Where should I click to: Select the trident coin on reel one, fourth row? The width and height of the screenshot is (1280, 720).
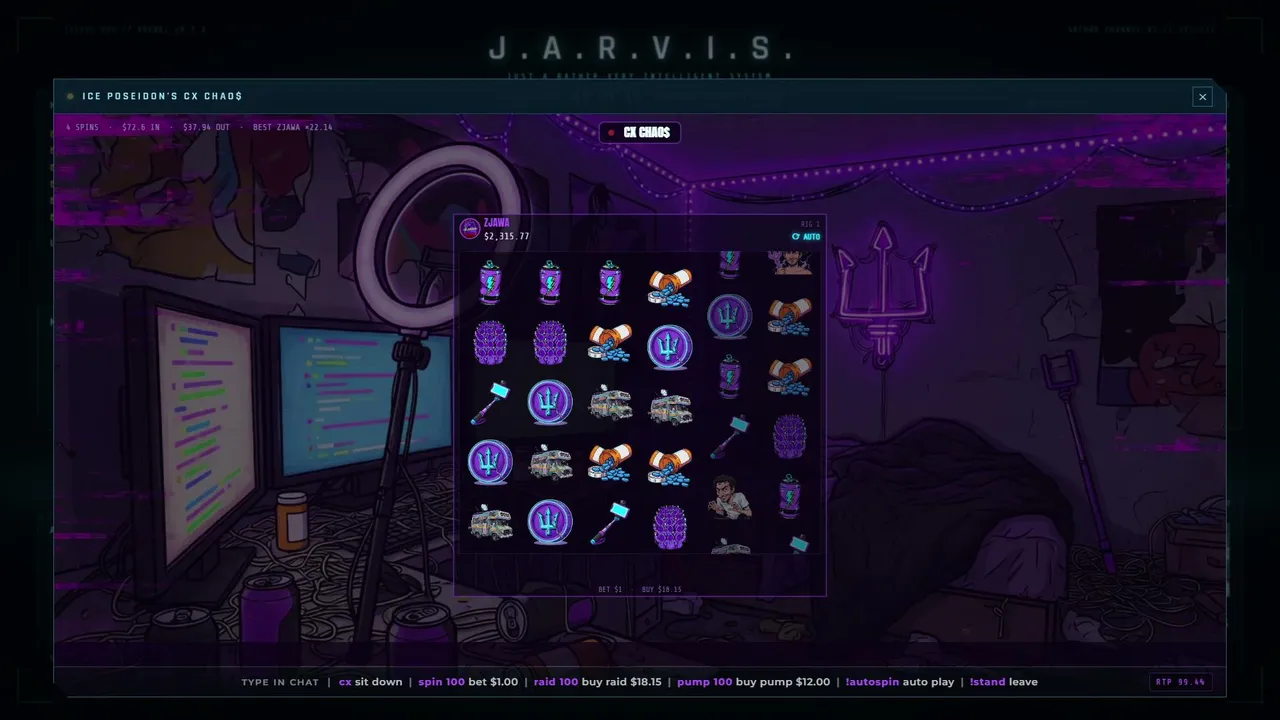490,462
